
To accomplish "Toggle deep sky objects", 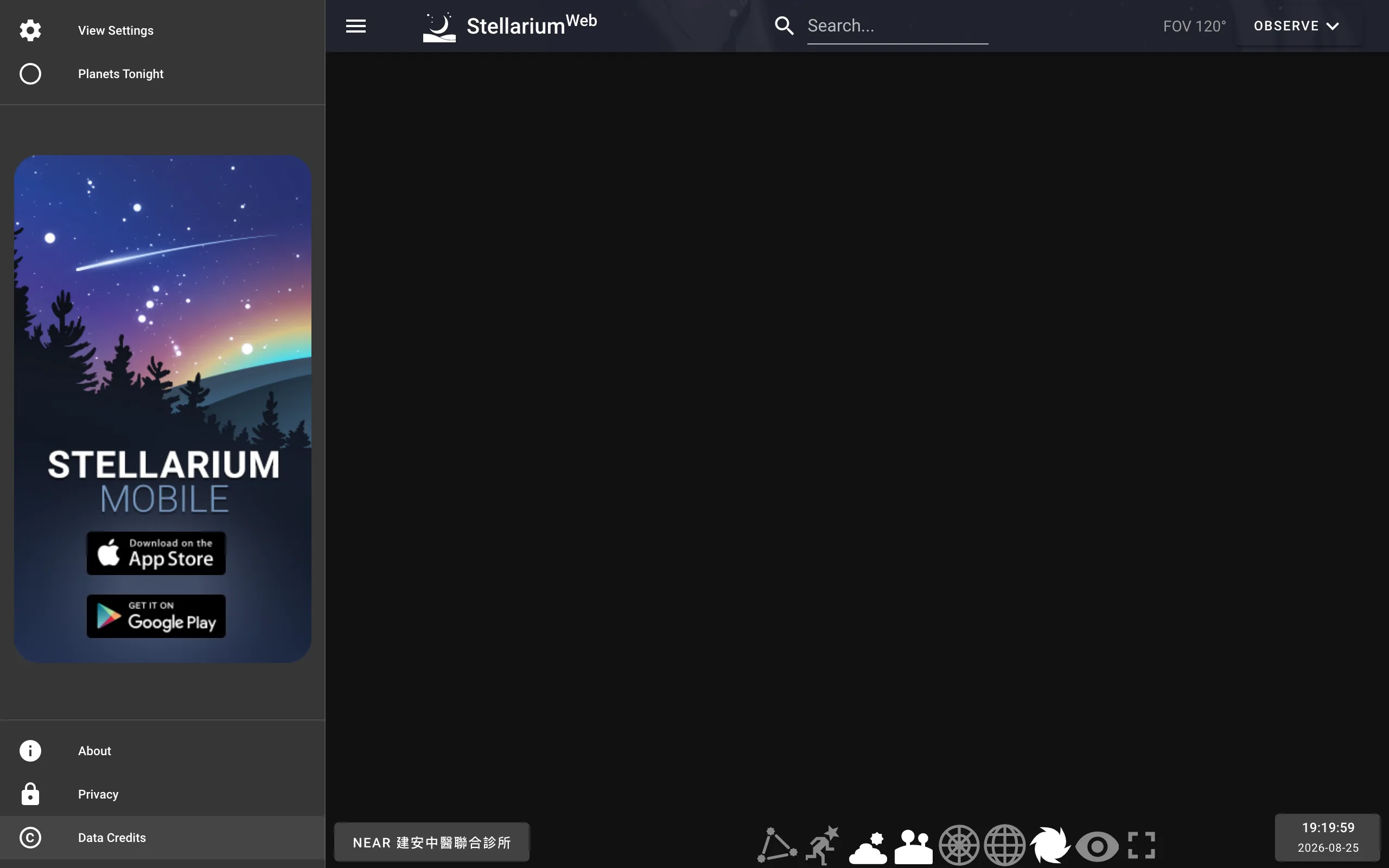I will click(x=1050, y=845).
